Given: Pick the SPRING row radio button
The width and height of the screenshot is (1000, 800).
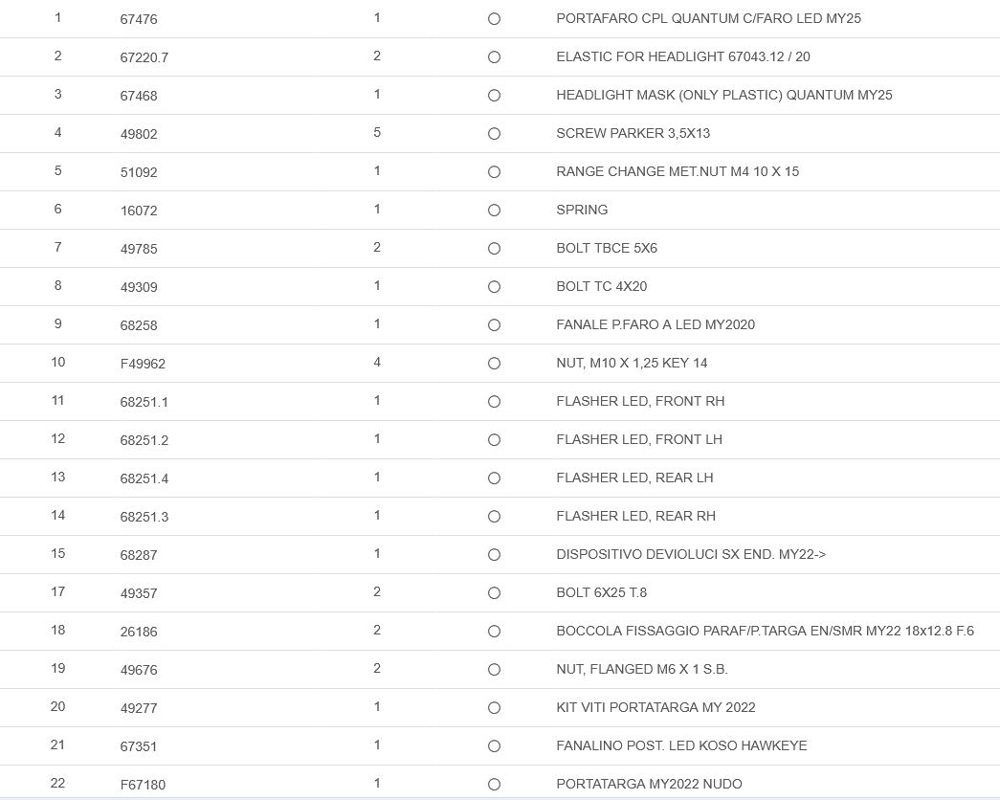Looking at the screenshot, I should tap(494, 211).
